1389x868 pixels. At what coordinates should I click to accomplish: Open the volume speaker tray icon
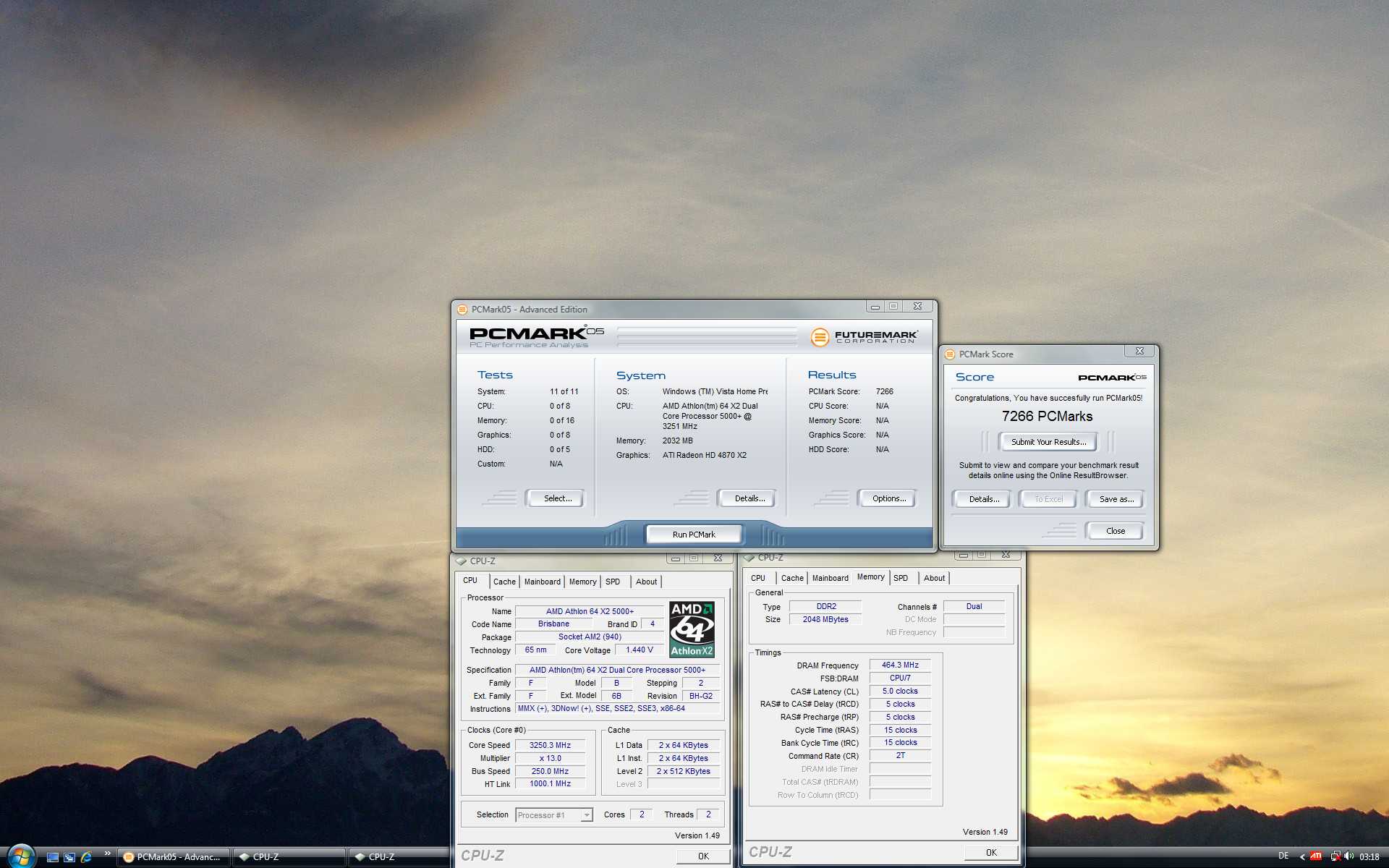coord(1349,856)
